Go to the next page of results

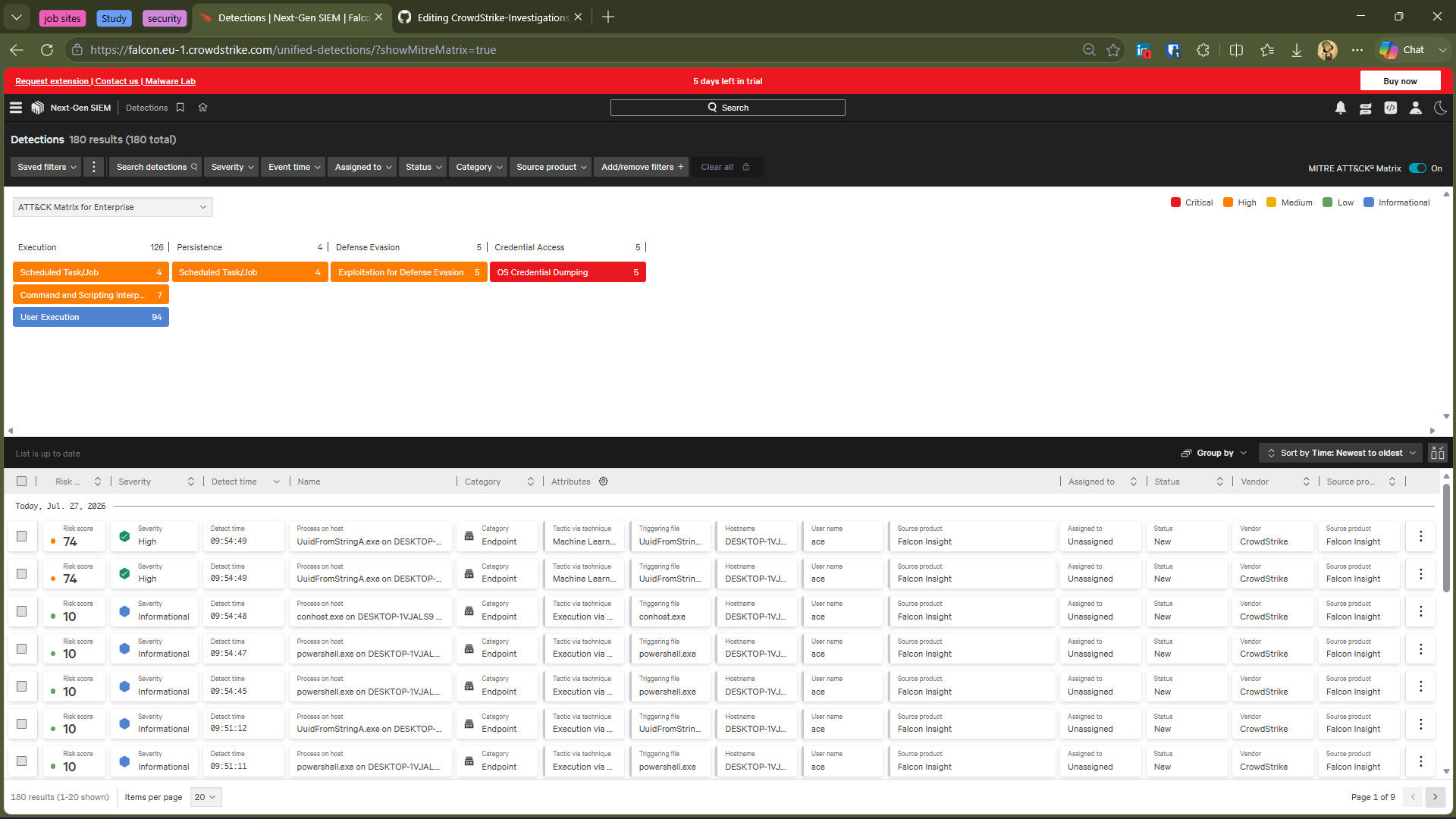coord(1435,798)
